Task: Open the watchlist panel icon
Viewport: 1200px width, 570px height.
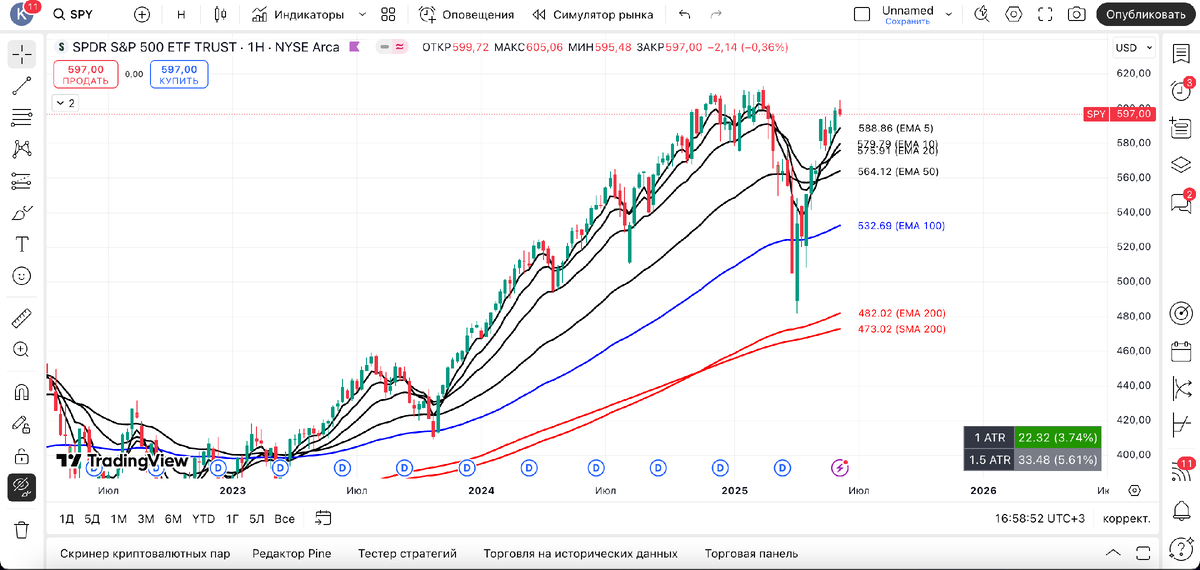Action: (x=1181, y=54)
